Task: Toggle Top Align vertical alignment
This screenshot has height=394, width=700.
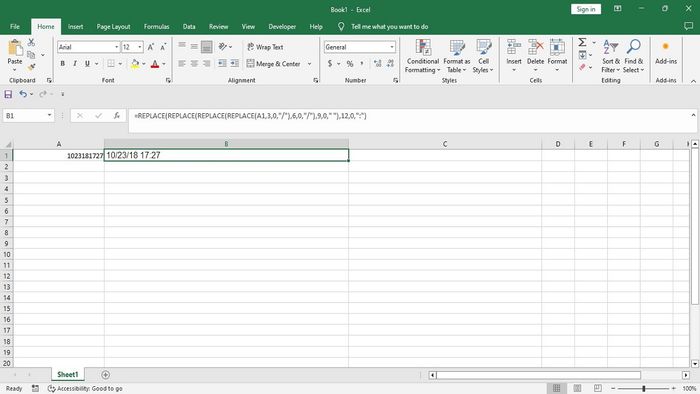Action: [182, 47]
